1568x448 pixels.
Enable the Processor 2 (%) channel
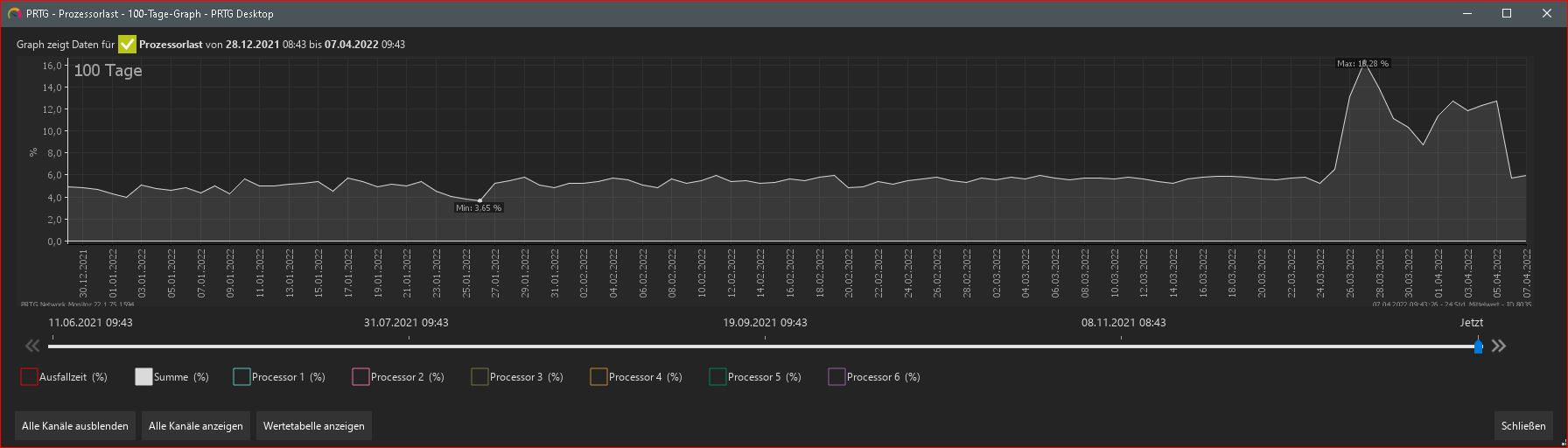[360, 377]
